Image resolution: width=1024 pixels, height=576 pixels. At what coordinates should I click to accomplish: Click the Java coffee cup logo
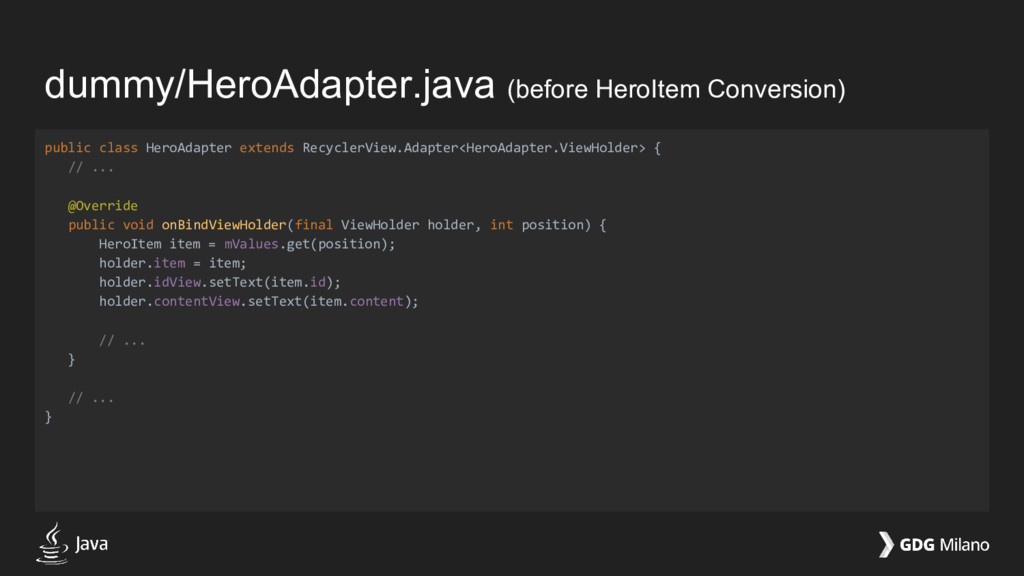(52, 543)
